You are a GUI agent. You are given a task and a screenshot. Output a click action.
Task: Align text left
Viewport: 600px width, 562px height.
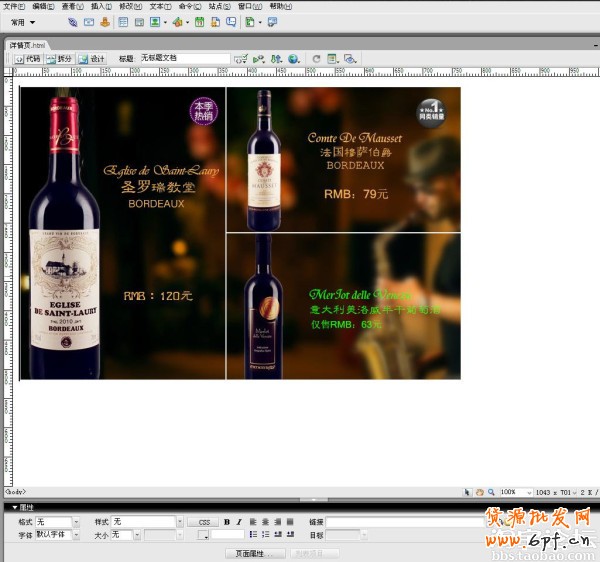tap(253, 522)
